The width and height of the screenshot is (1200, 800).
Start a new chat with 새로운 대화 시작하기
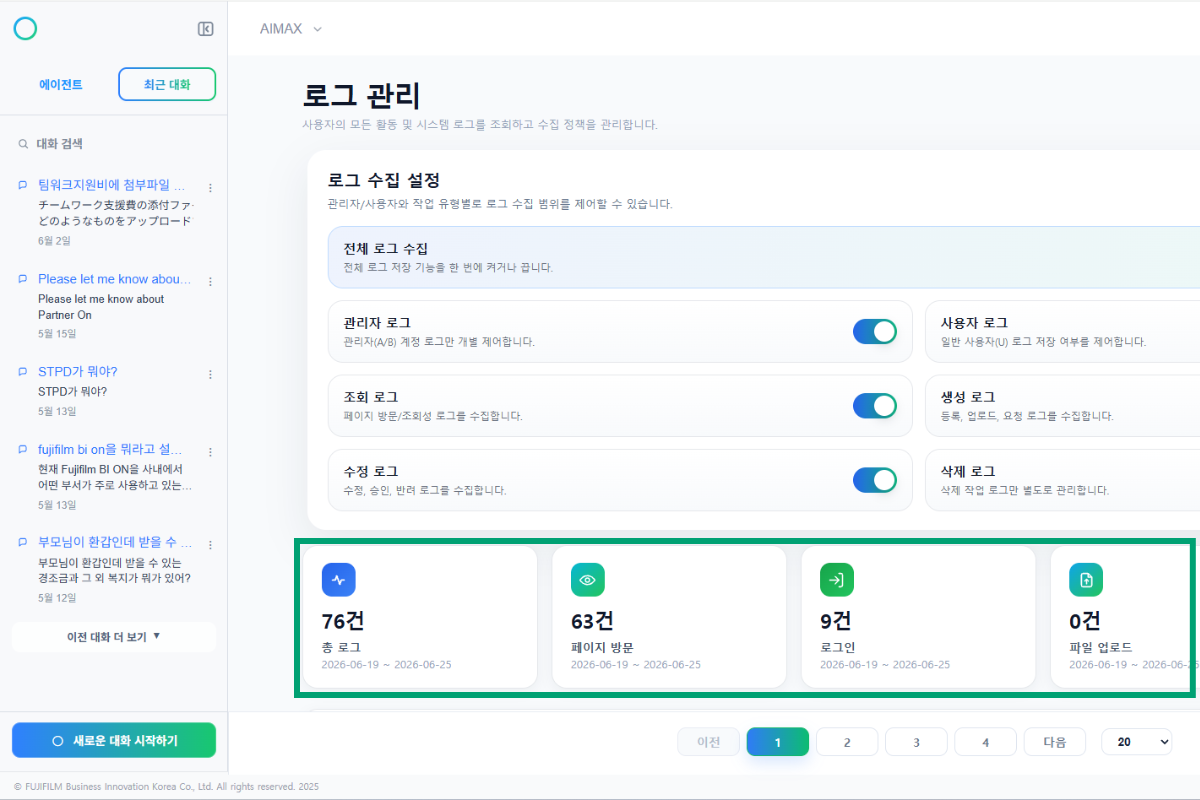114,741
